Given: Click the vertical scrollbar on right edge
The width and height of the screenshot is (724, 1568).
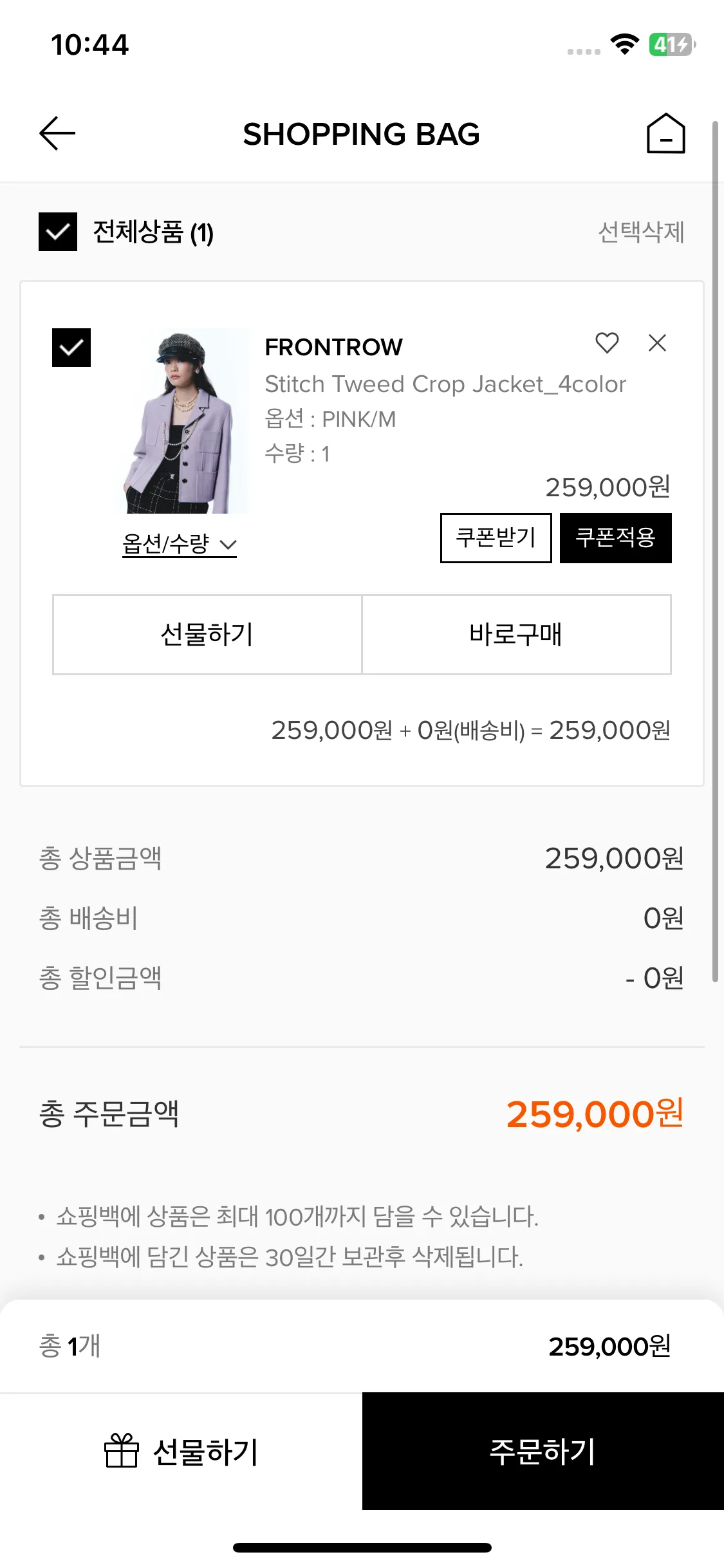Looking at the screenshot, I should point(715,551).
